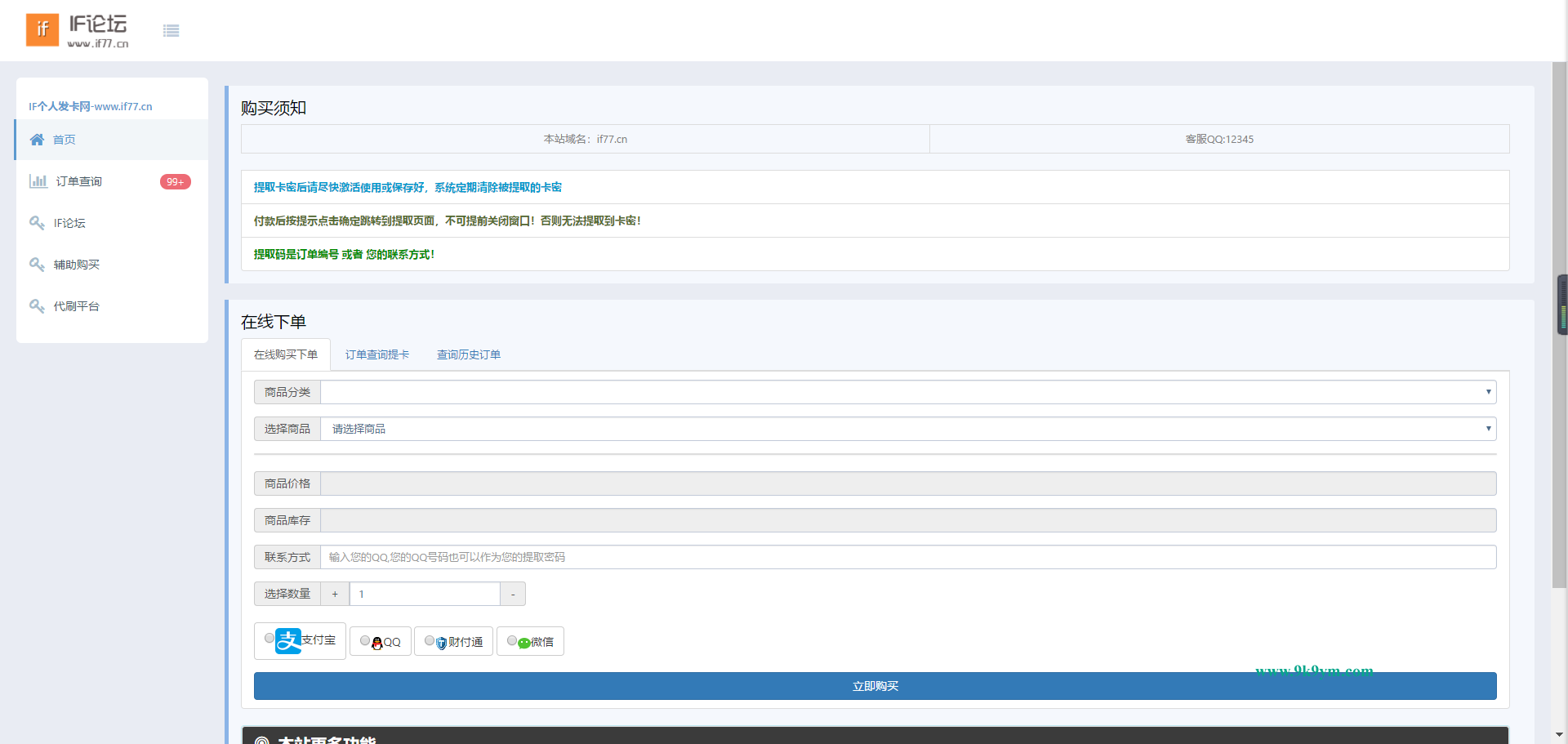The image size is (1568, 744).
Task: Click the bar chart icon beside 订单查询
Action: point(38,181)
